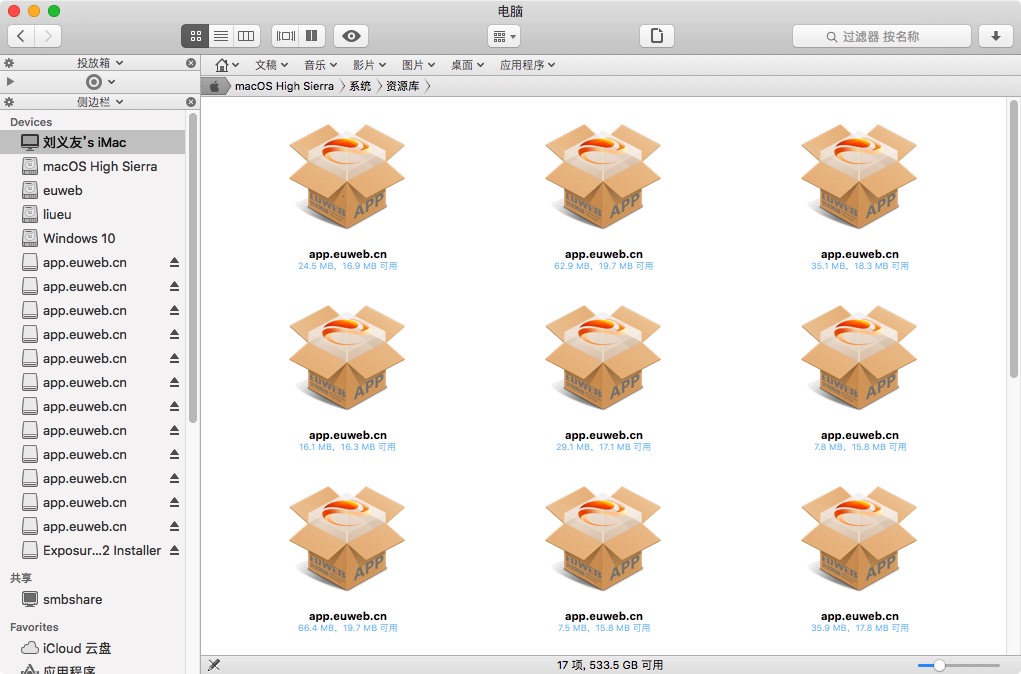Click the cloud icon beside iCloud 云盘
Image resolution: width=1021 pixels, height=674 pixels.
click(x=30, y=648)
